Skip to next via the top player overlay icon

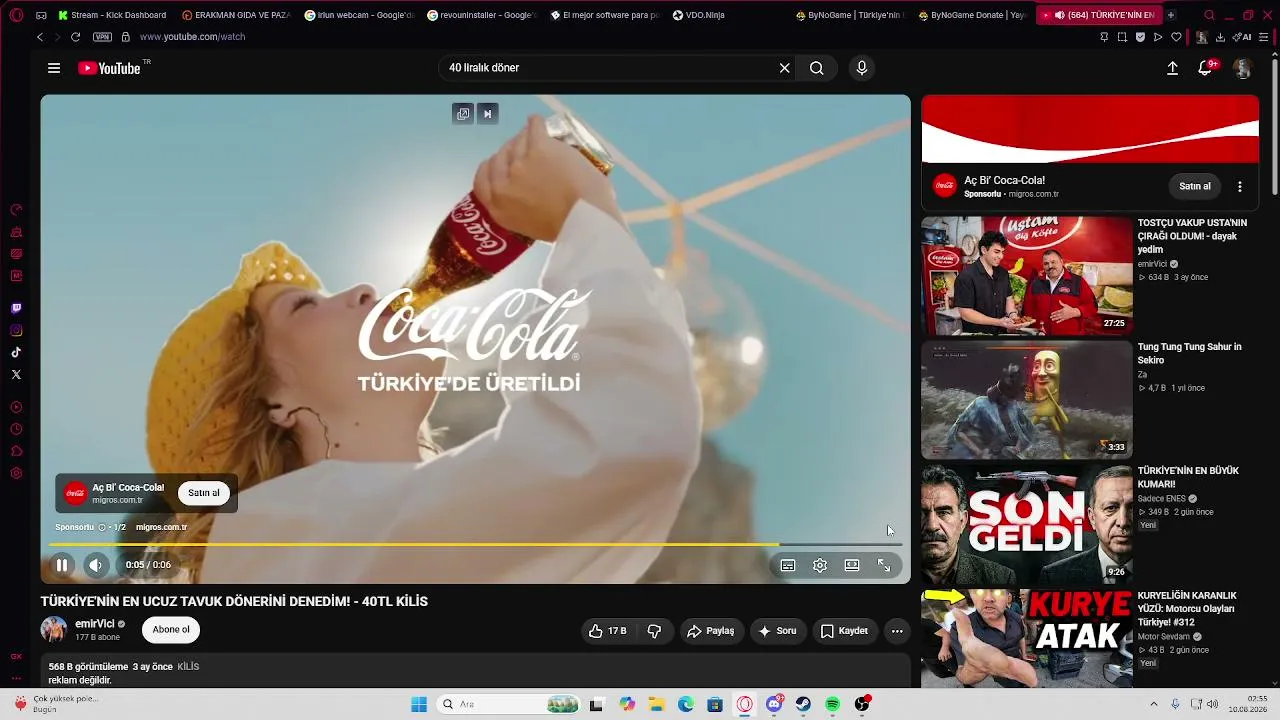point(488,114)
